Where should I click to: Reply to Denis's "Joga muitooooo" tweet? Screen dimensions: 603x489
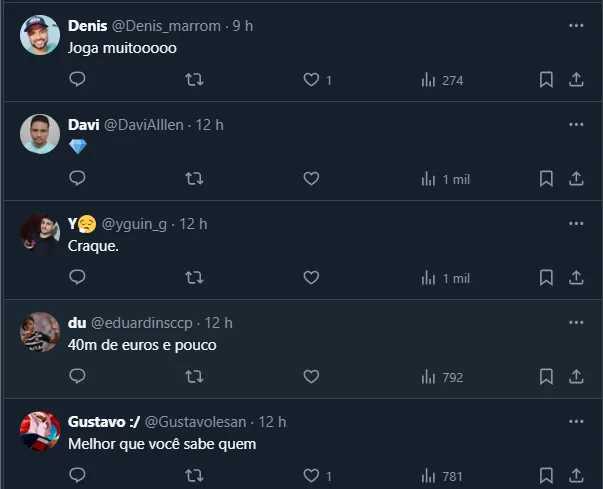(x=78, y=80)
